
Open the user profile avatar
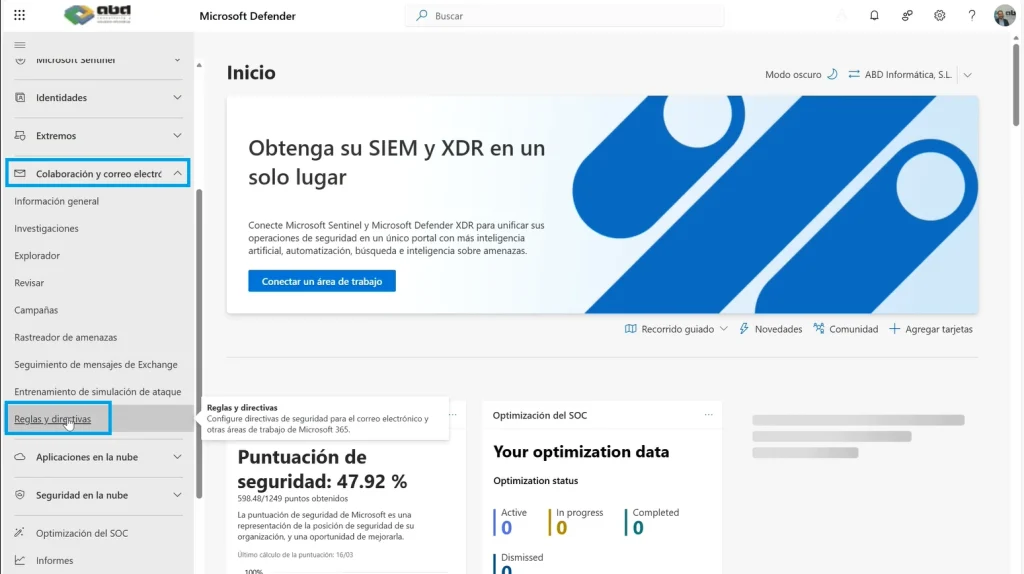click(1004, 15)
